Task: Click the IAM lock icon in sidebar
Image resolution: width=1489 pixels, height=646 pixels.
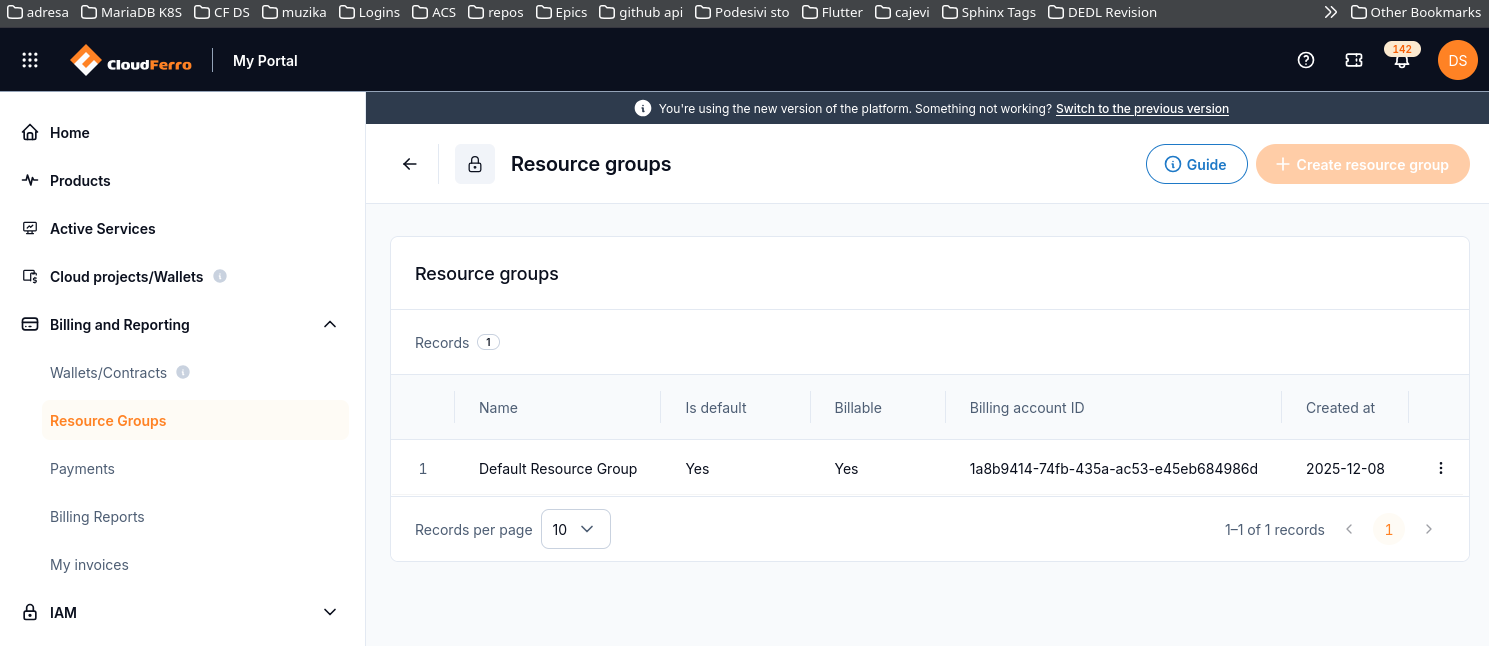Action: (30, 612)
